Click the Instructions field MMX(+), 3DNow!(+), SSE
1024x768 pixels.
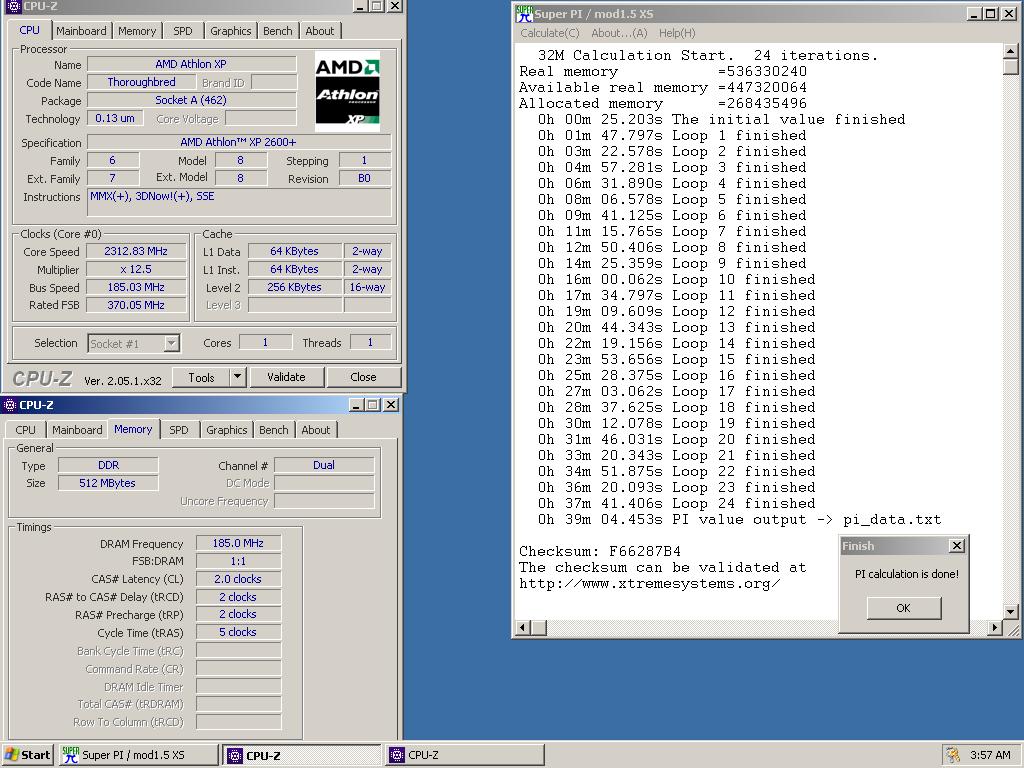[239, 202]
